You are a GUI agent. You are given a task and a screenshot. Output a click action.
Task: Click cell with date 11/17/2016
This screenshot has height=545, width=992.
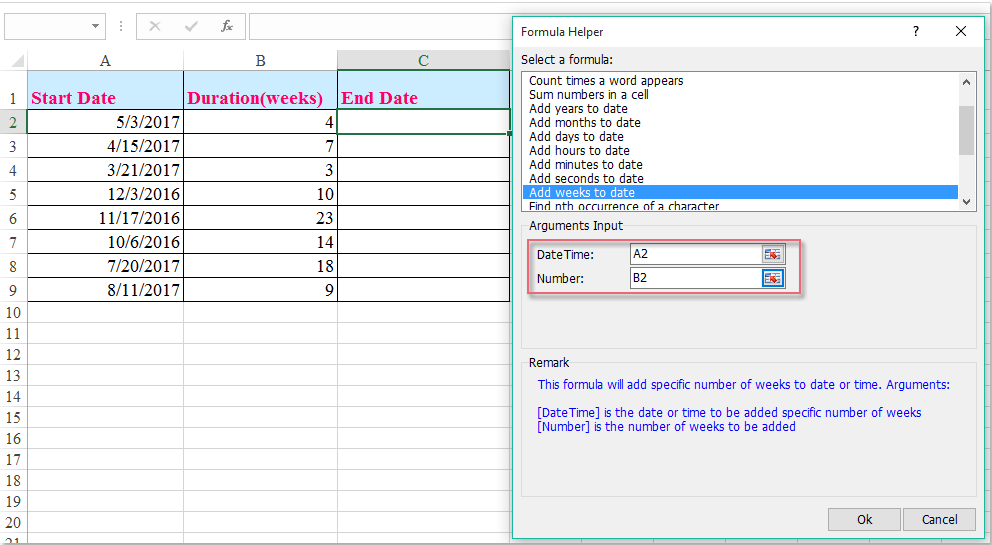106,218
